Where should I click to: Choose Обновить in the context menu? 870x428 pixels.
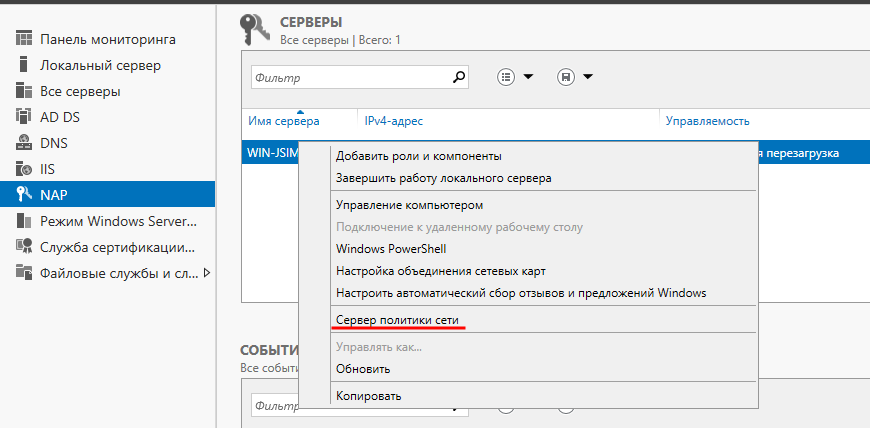point(363,368)
